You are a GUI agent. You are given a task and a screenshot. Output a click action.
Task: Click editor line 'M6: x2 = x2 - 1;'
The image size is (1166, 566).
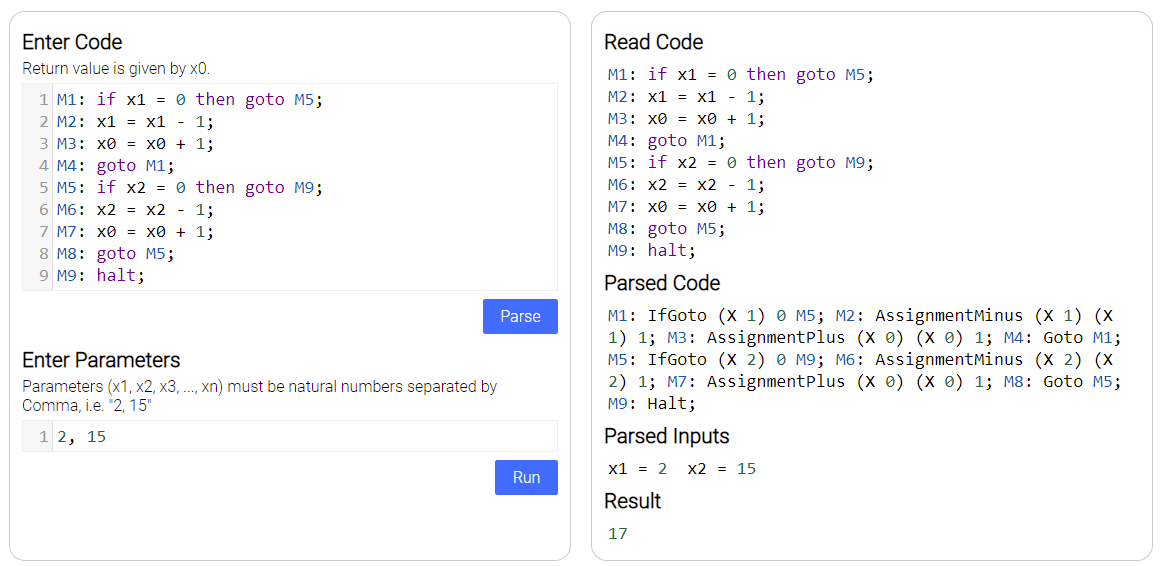pyautogui.click(x=135, y=210)
